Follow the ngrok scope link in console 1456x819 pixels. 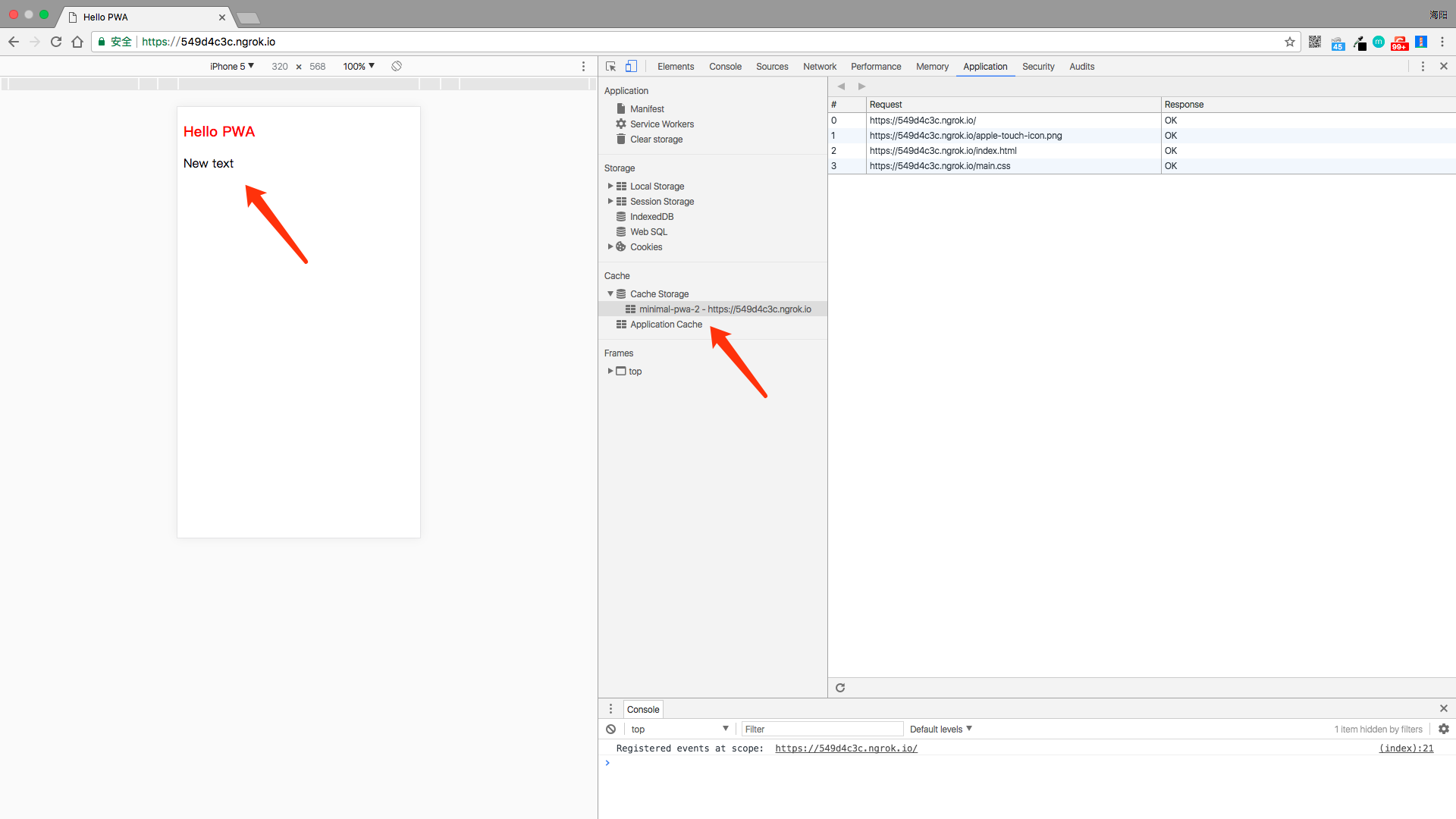[x=846, y=748]
